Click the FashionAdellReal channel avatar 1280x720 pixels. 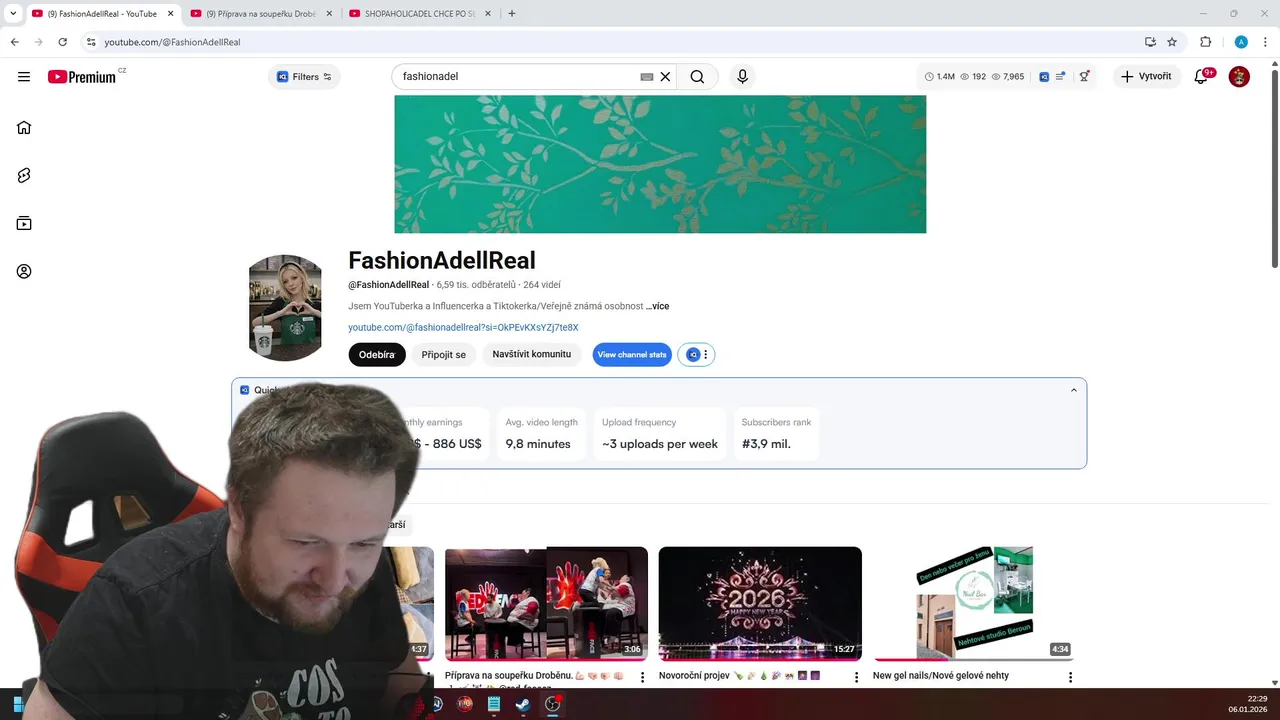[285, 307]
